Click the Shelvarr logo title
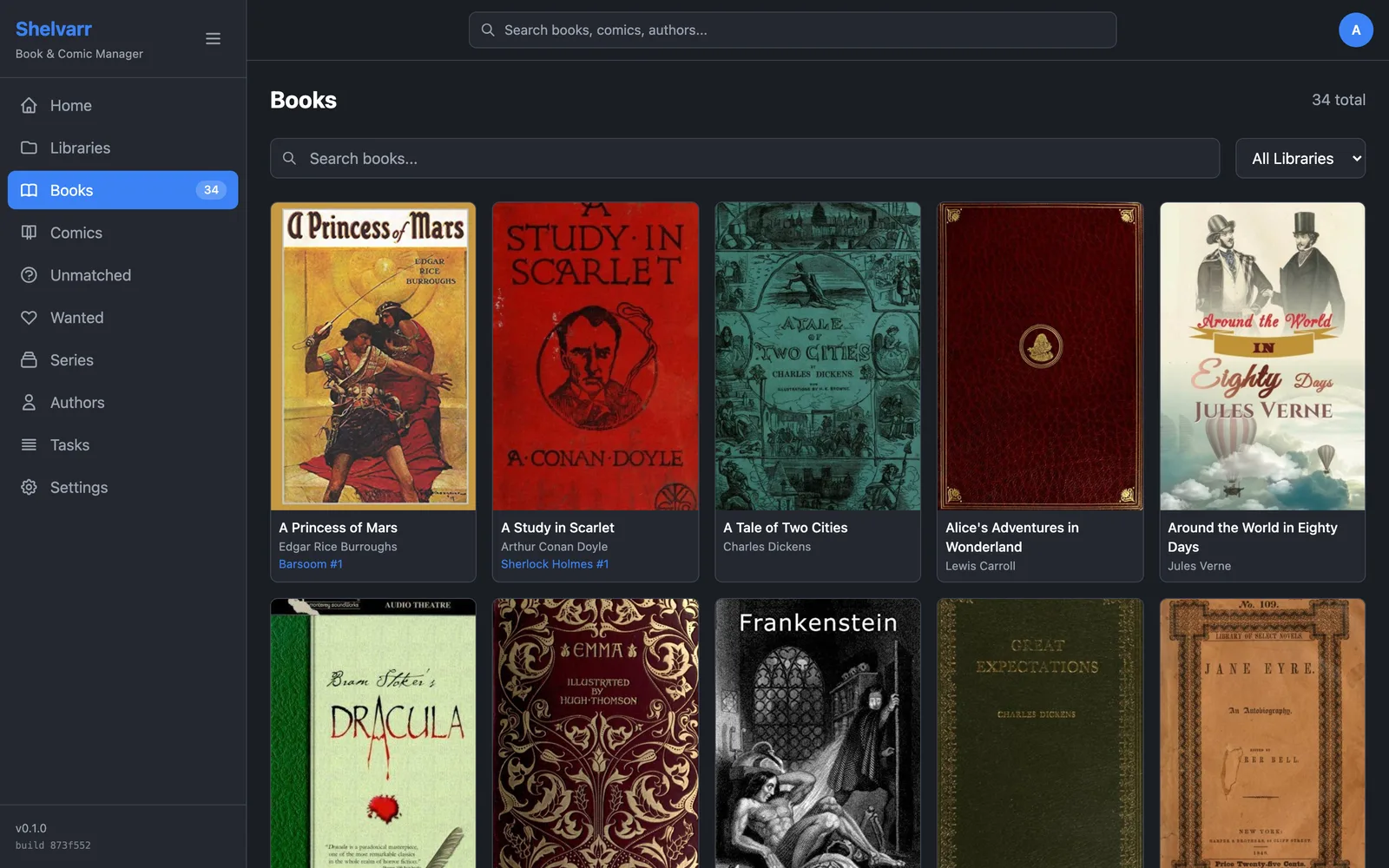1389x868 pixels. pos(54,30)
